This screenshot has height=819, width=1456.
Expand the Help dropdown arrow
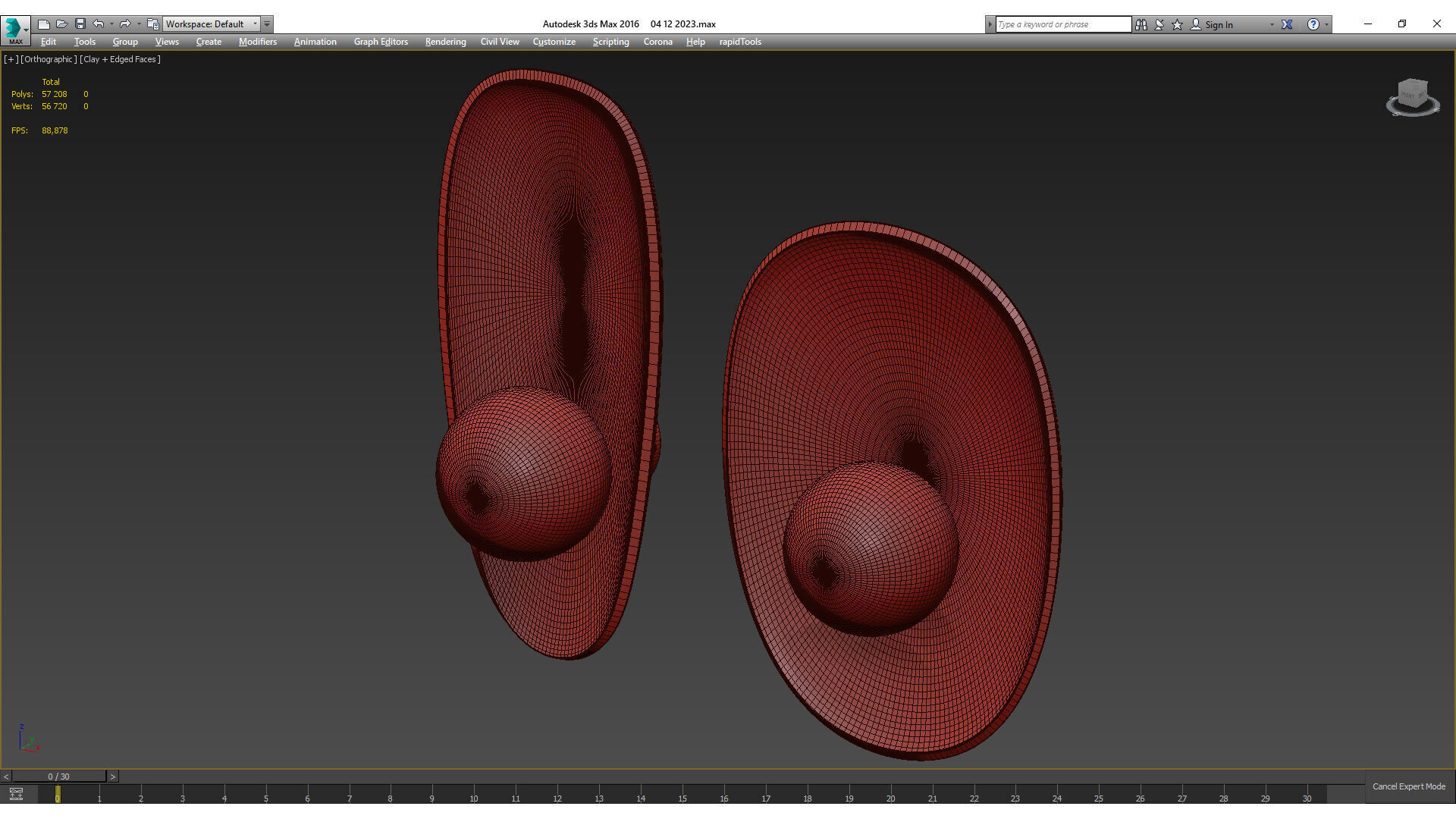point(1326,24)
